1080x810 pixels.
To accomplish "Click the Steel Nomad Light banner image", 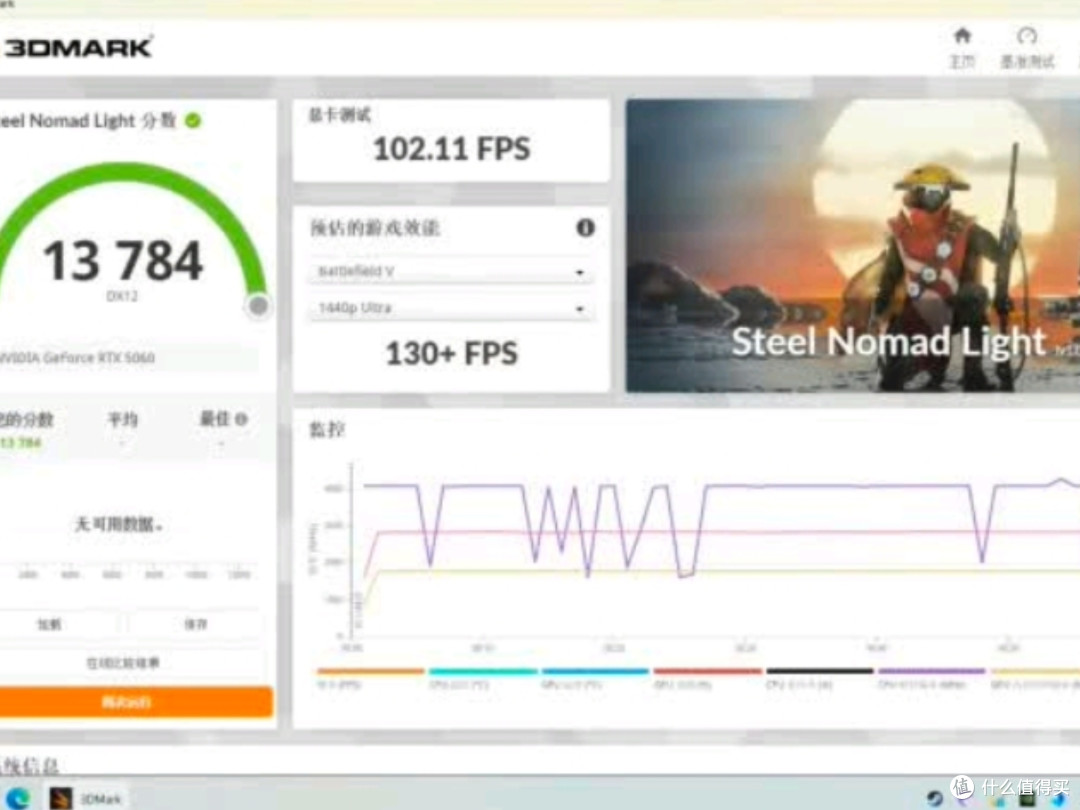I will [853, 246].
